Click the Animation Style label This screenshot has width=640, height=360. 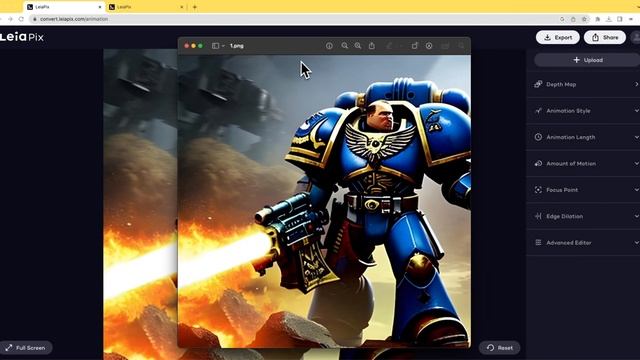568,111
